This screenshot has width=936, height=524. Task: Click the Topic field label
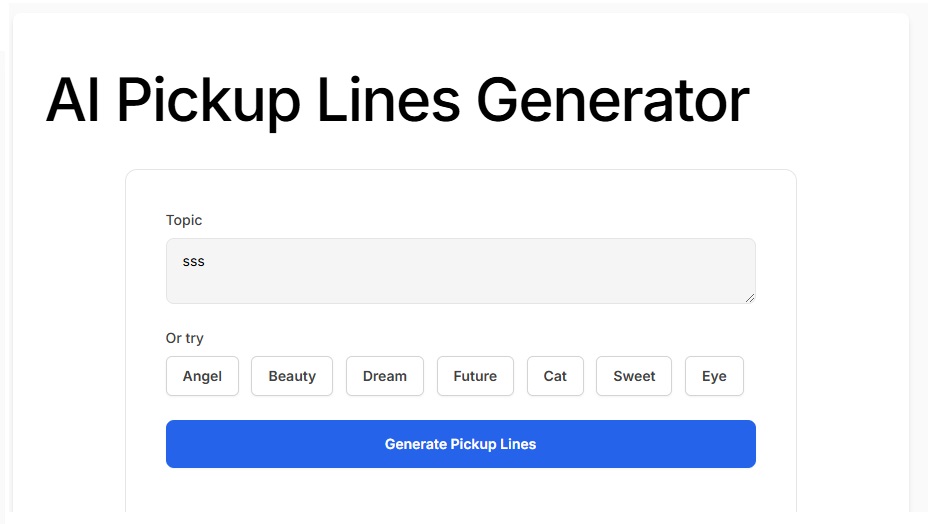(184, 220)
